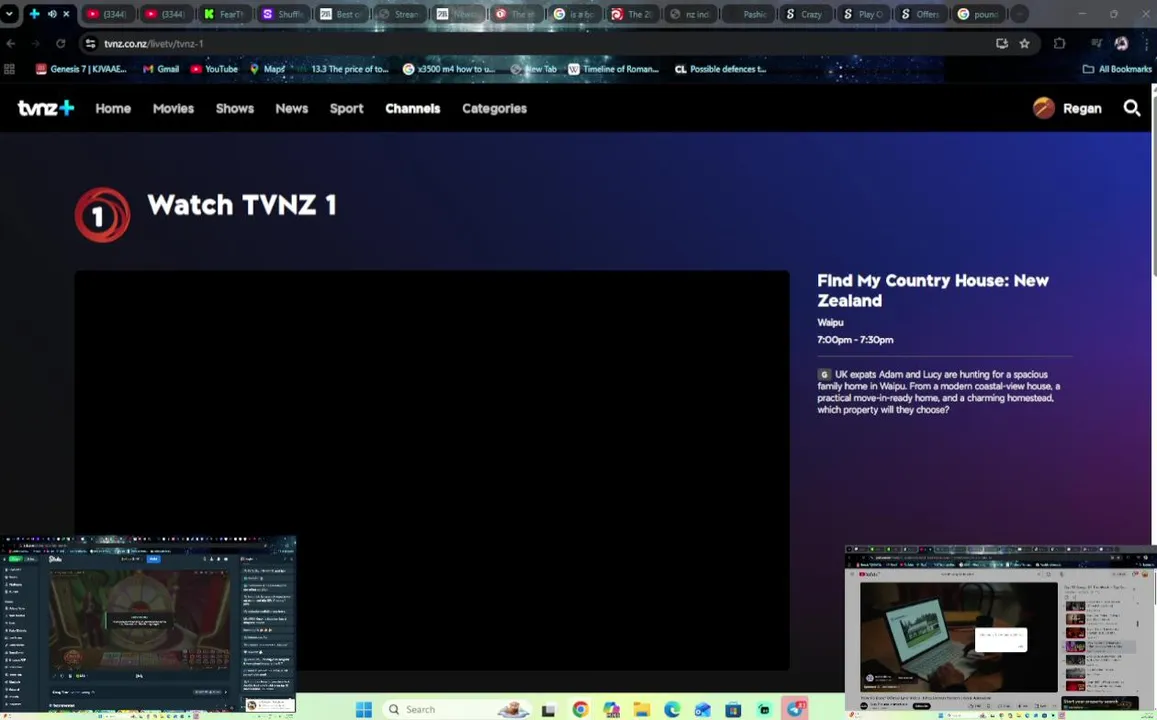Open the Gmail bookmark

point(161,69)
